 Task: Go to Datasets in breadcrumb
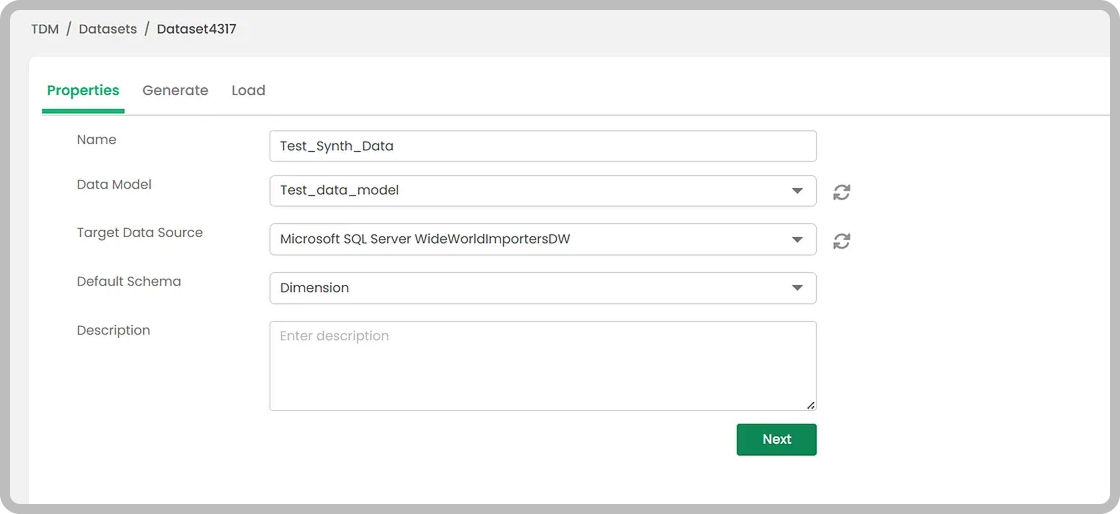tap(108, 30)
